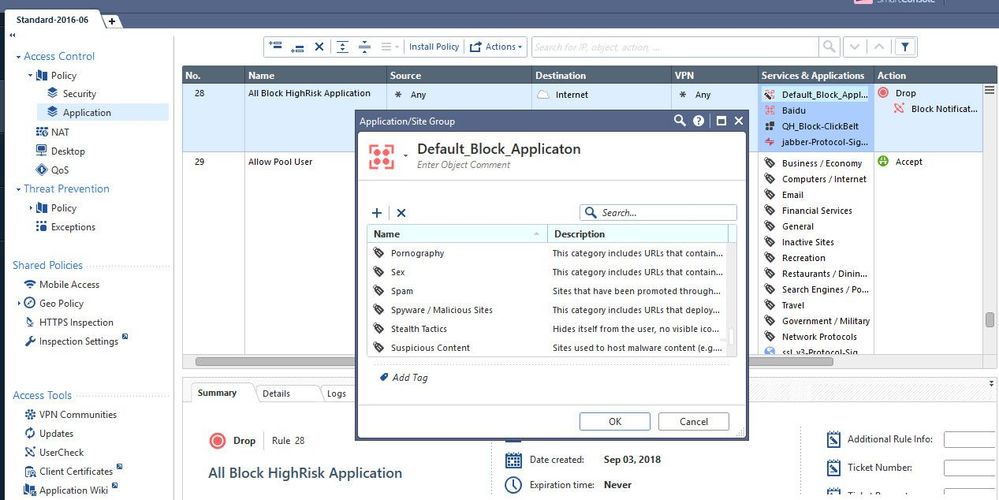
Task: Collapse the left navigation pane
Action: pos(13,36)
